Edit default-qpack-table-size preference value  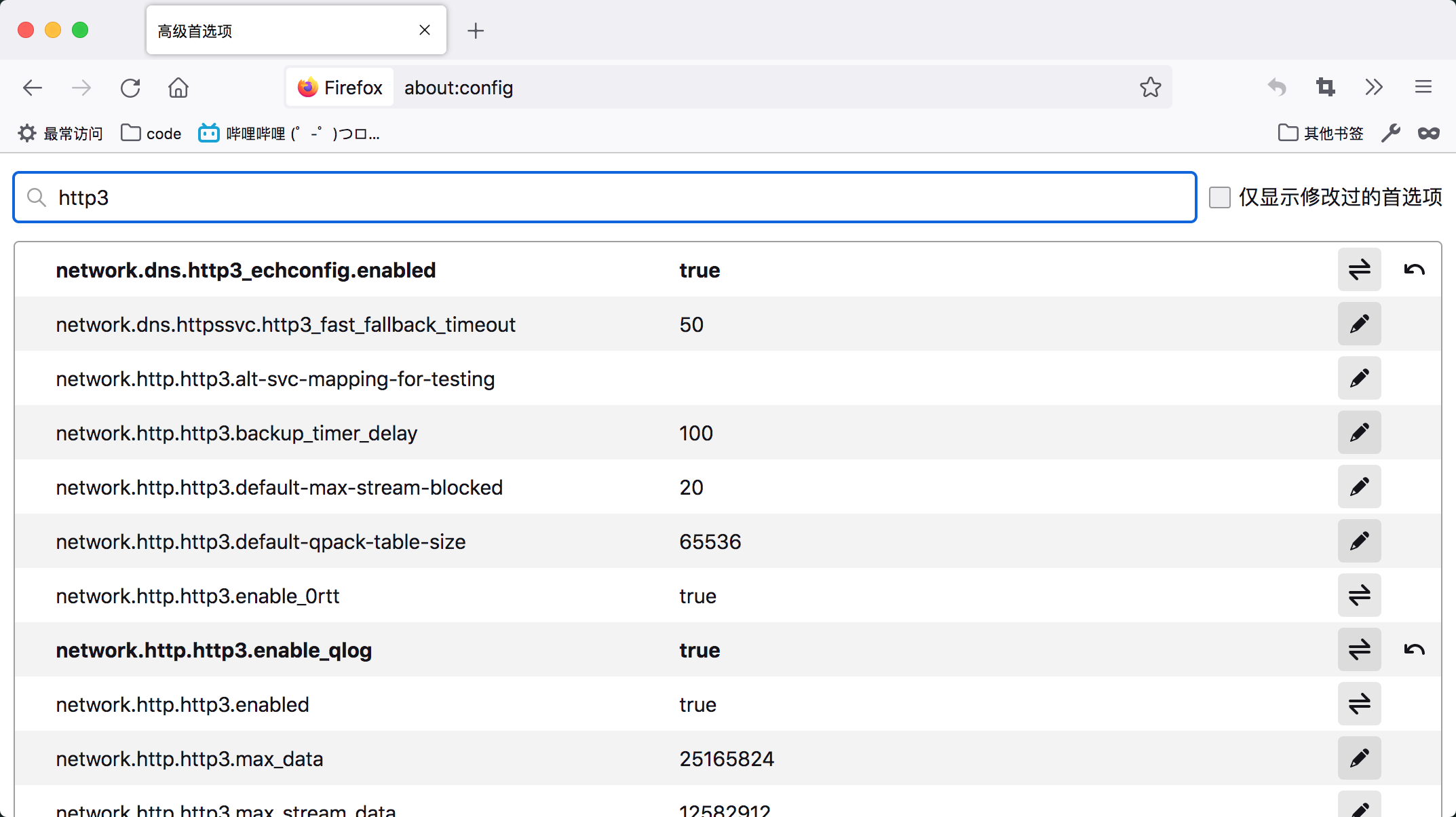[x=1359, y=541]
